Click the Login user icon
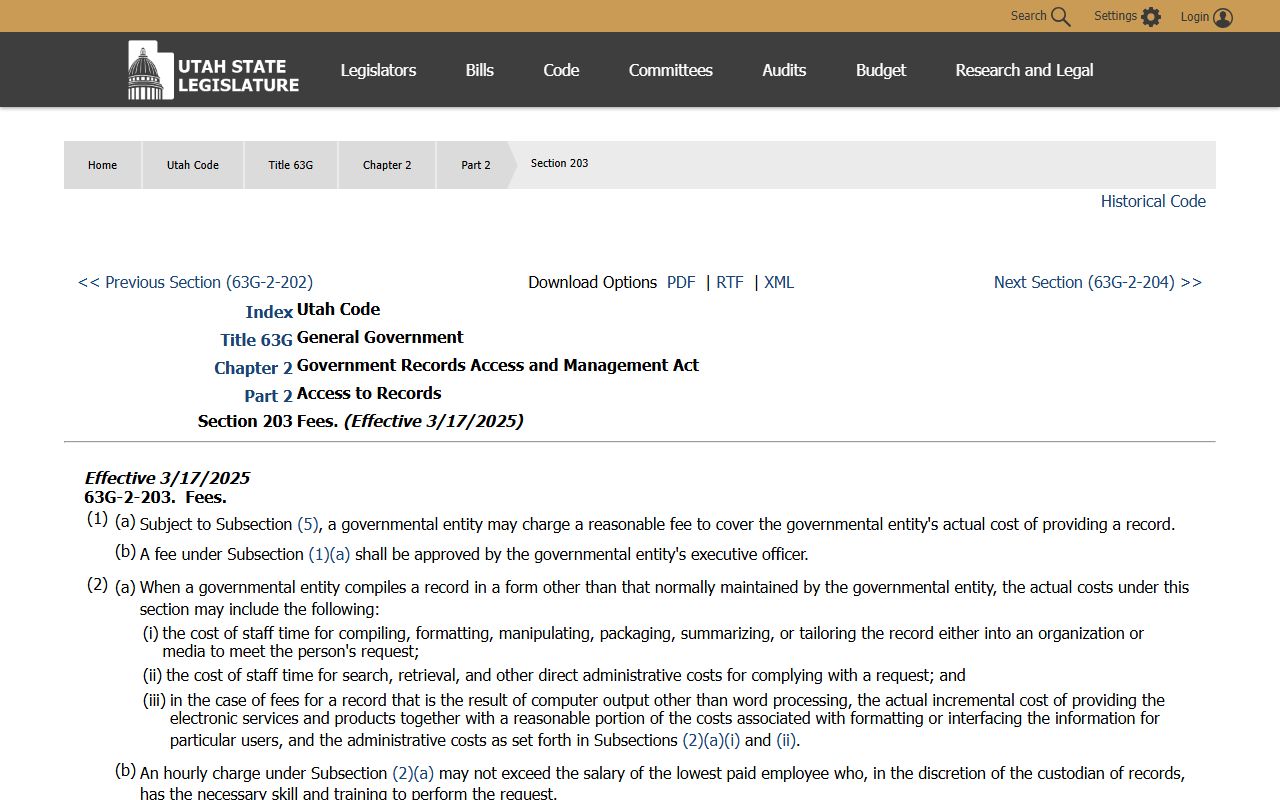 tap(1223, 17)
